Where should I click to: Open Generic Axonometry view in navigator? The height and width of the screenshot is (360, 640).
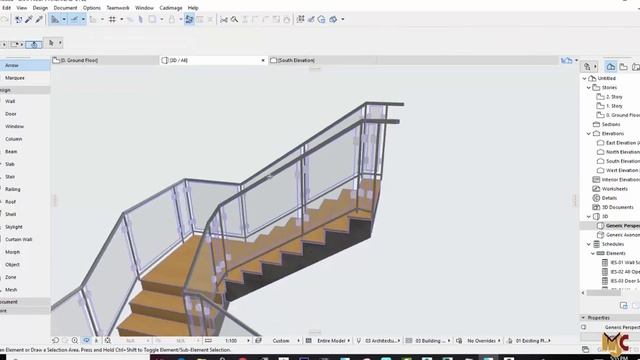pyautogui.click(x=623, y=235)
